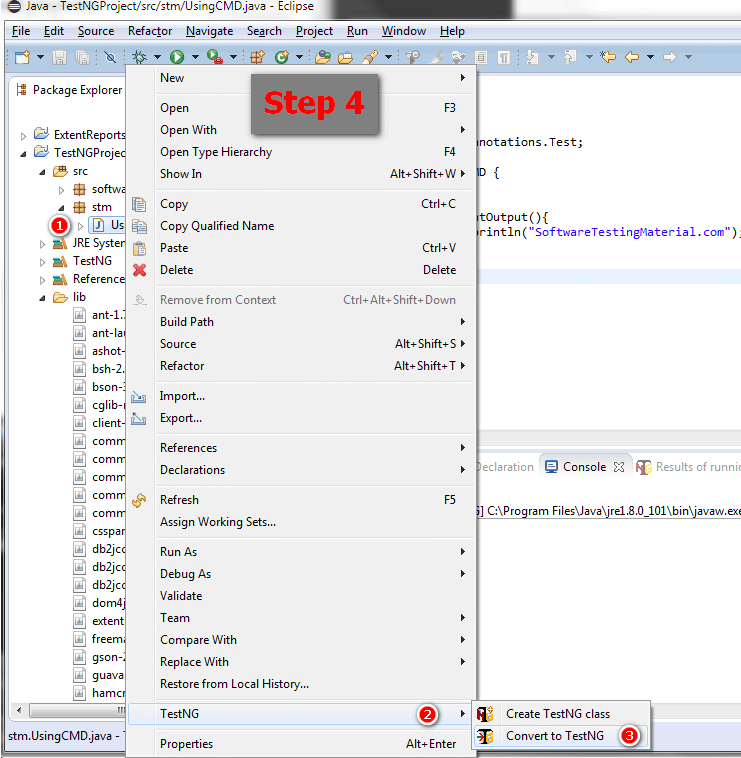Screen dimensions: 741x758
Task: Open the File menu
Action: point(21,31)
